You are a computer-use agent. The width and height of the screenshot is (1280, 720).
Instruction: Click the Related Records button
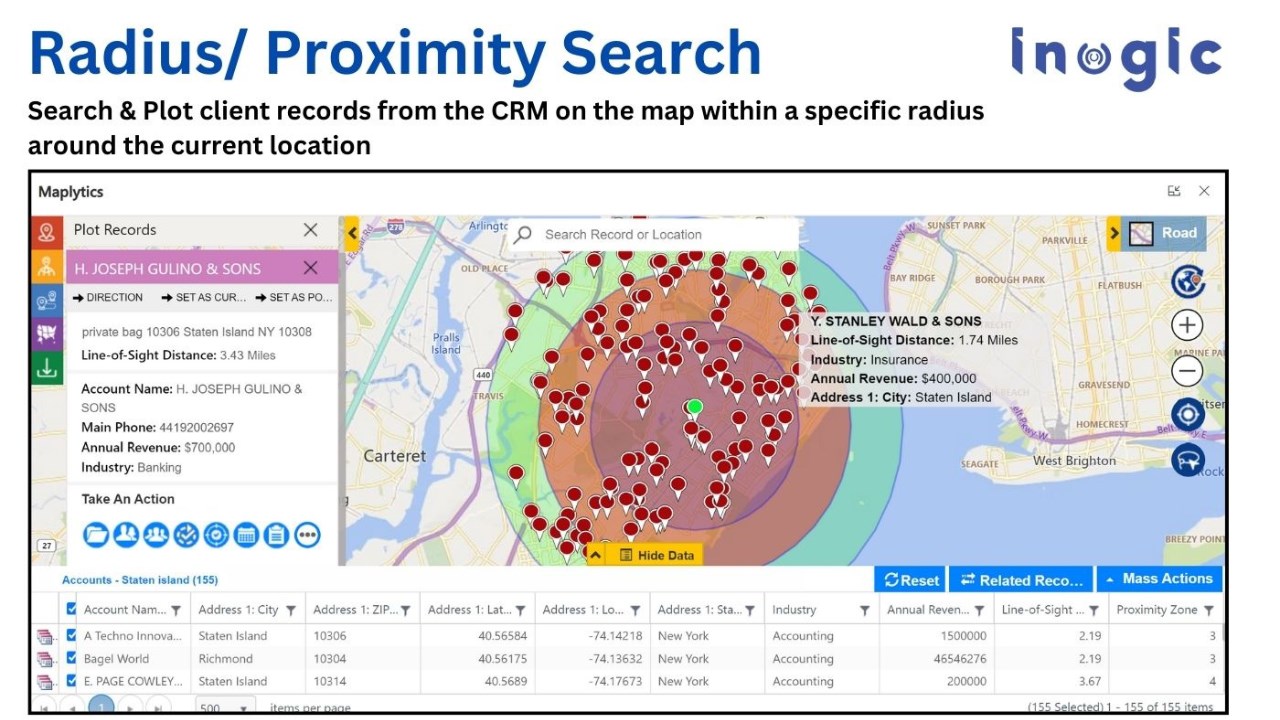click(1020, 580)
